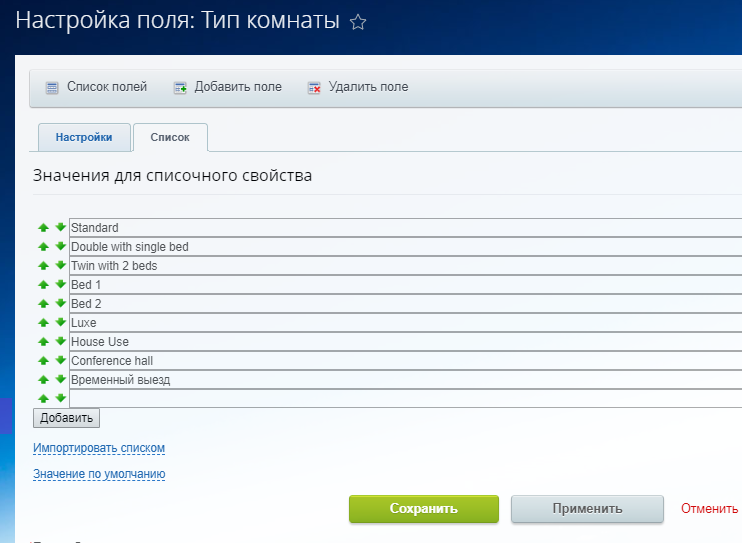Expand the Значение по умолчанию link
The width and height of the screenshot is (742, 543).
point(98,474)
